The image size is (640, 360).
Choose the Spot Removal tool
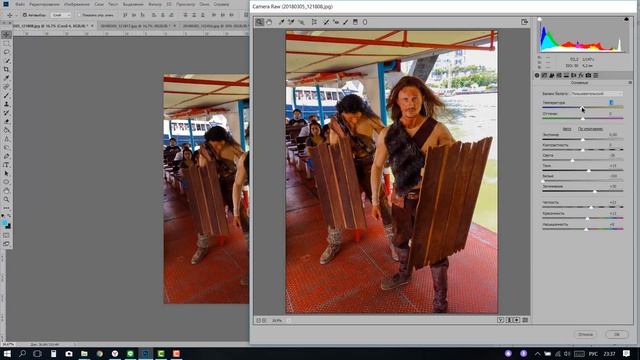pos(326,22)
